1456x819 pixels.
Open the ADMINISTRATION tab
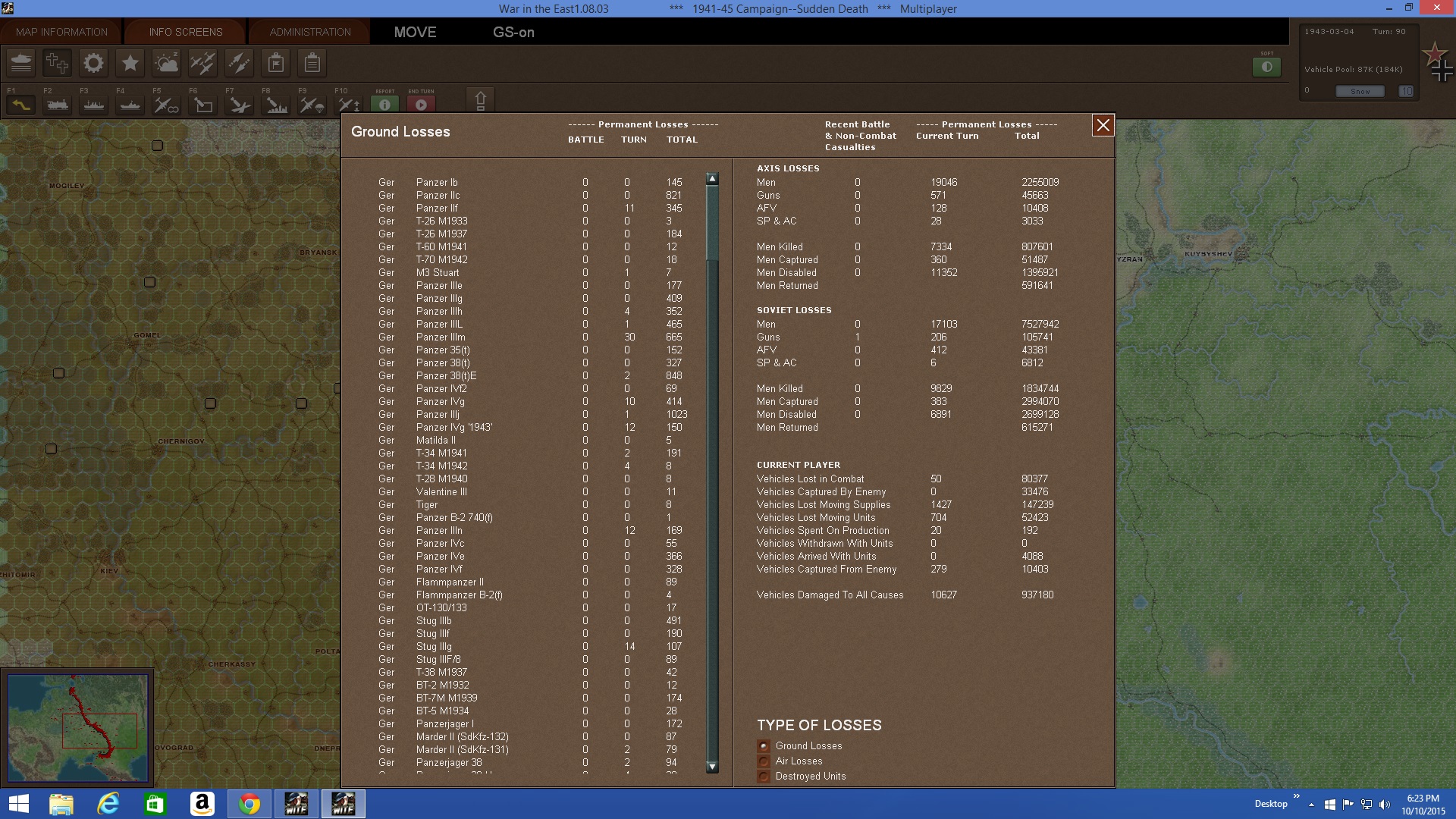pos(310,32)
